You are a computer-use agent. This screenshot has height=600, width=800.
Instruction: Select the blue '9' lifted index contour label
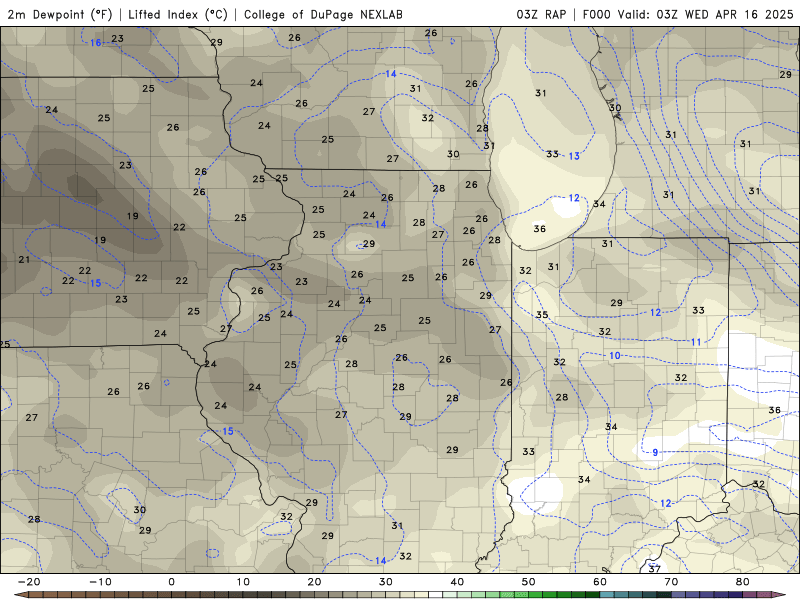tap(655, 452)
